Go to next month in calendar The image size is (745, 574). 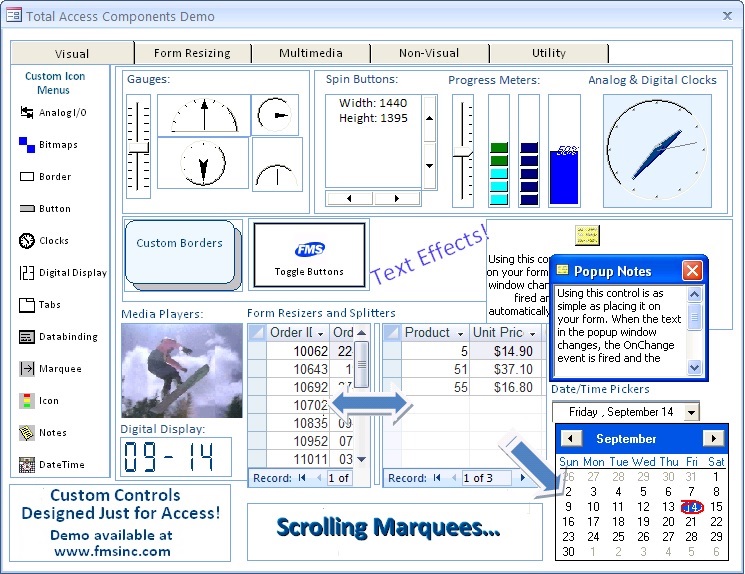point(713,439)
